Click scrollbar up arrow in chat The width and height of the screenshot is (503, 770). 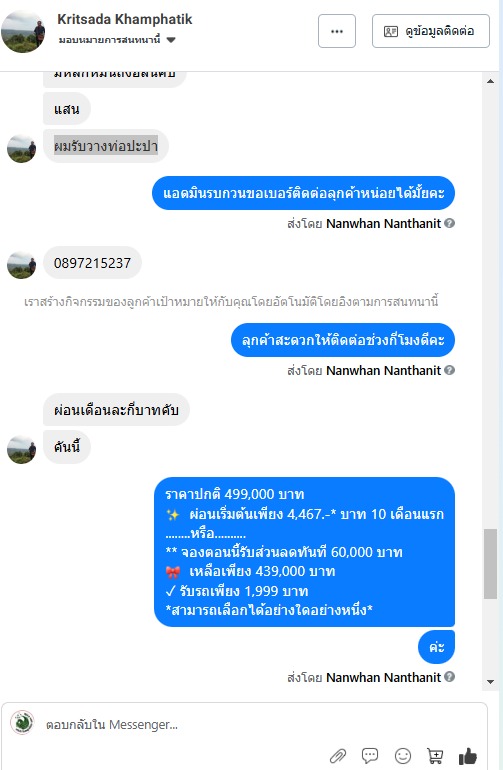point(490,82)
